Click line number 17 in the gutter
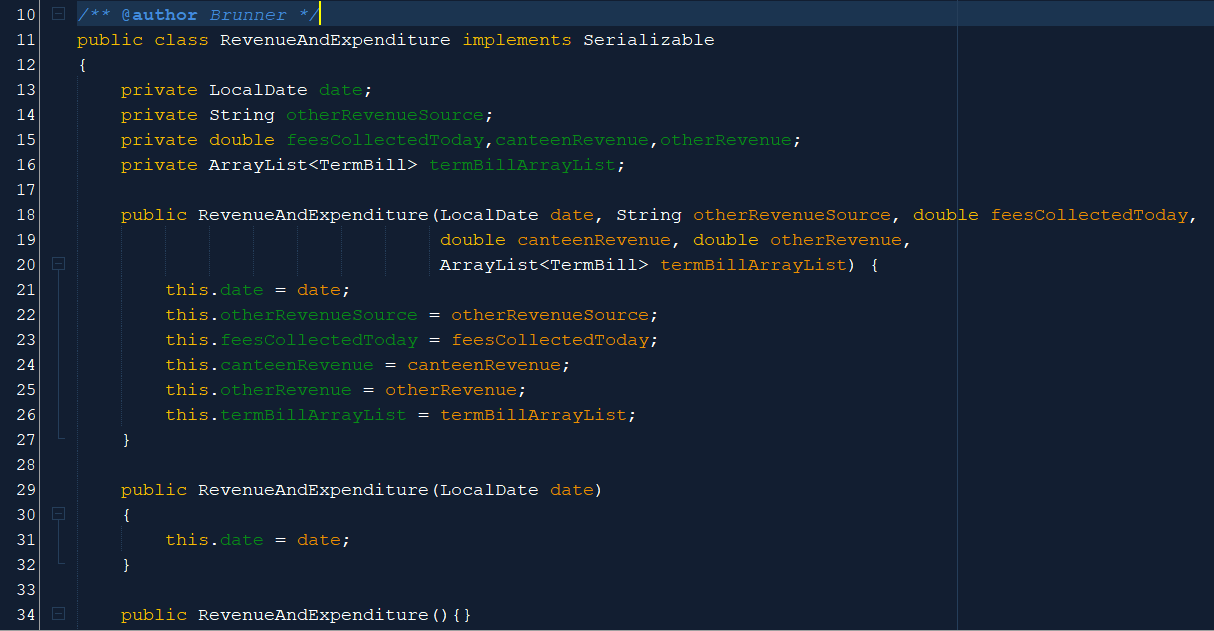 26,190
